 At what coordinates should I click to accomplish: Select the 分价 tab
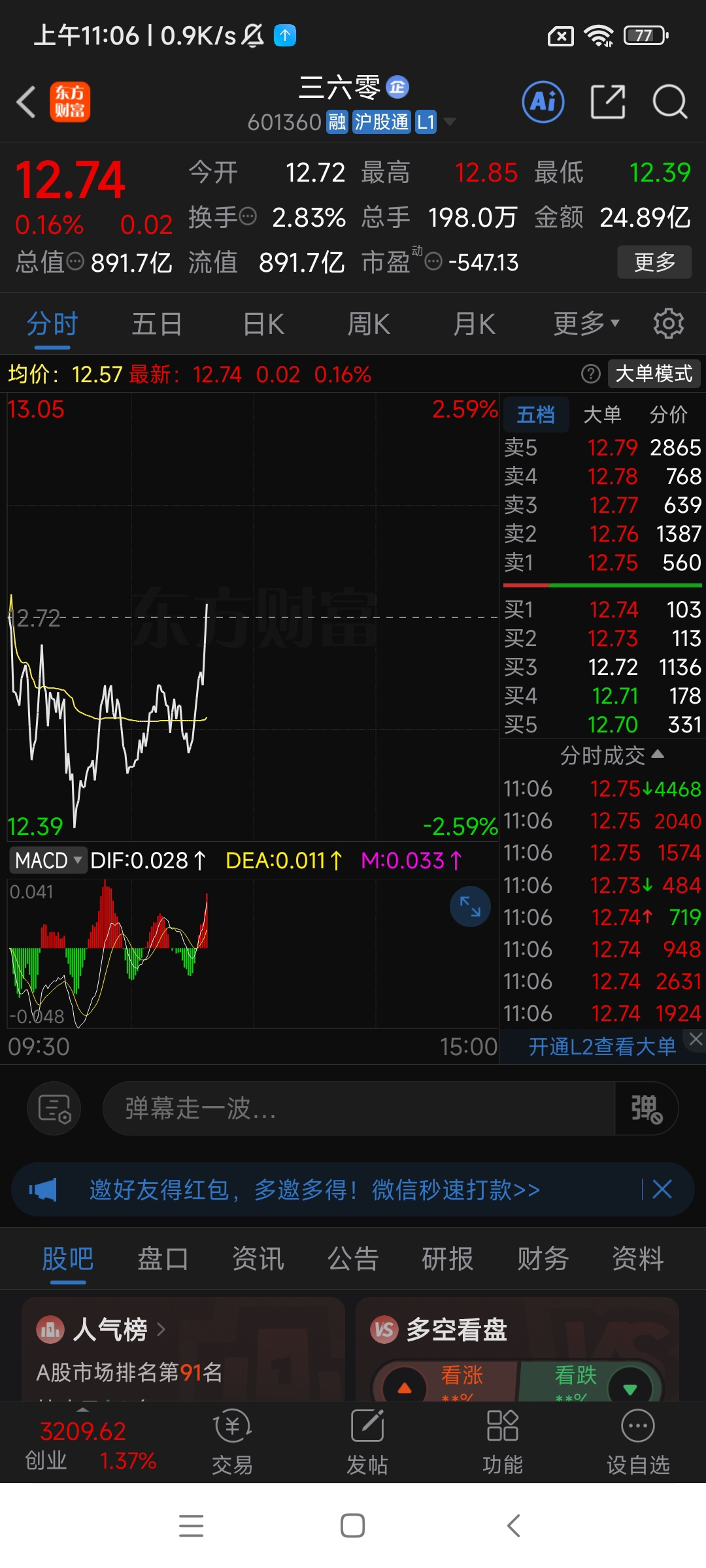[x=669, y=414]
